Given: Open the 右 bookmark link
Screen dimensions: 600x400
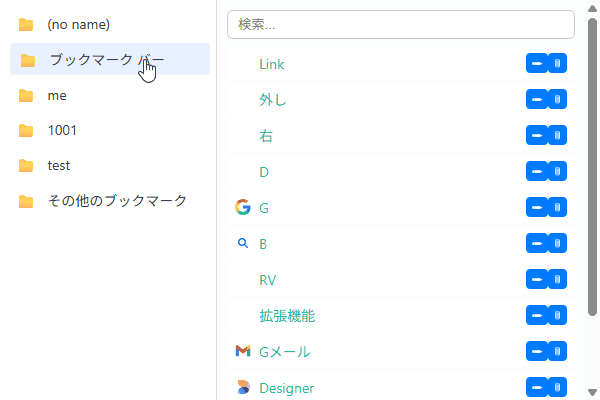Looking at the screenshot, I should (266, 136).
